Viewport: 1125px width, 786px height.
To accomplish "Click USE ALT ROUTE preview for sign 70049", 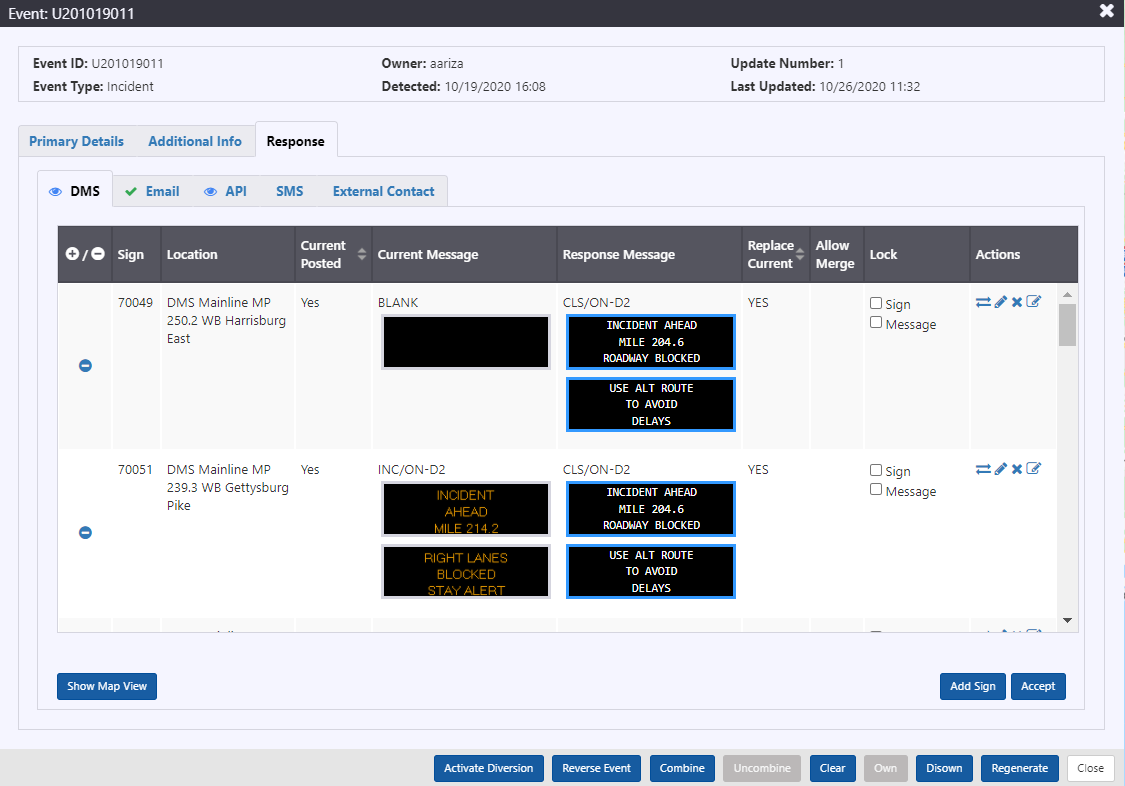I will [x=651, y=404].
